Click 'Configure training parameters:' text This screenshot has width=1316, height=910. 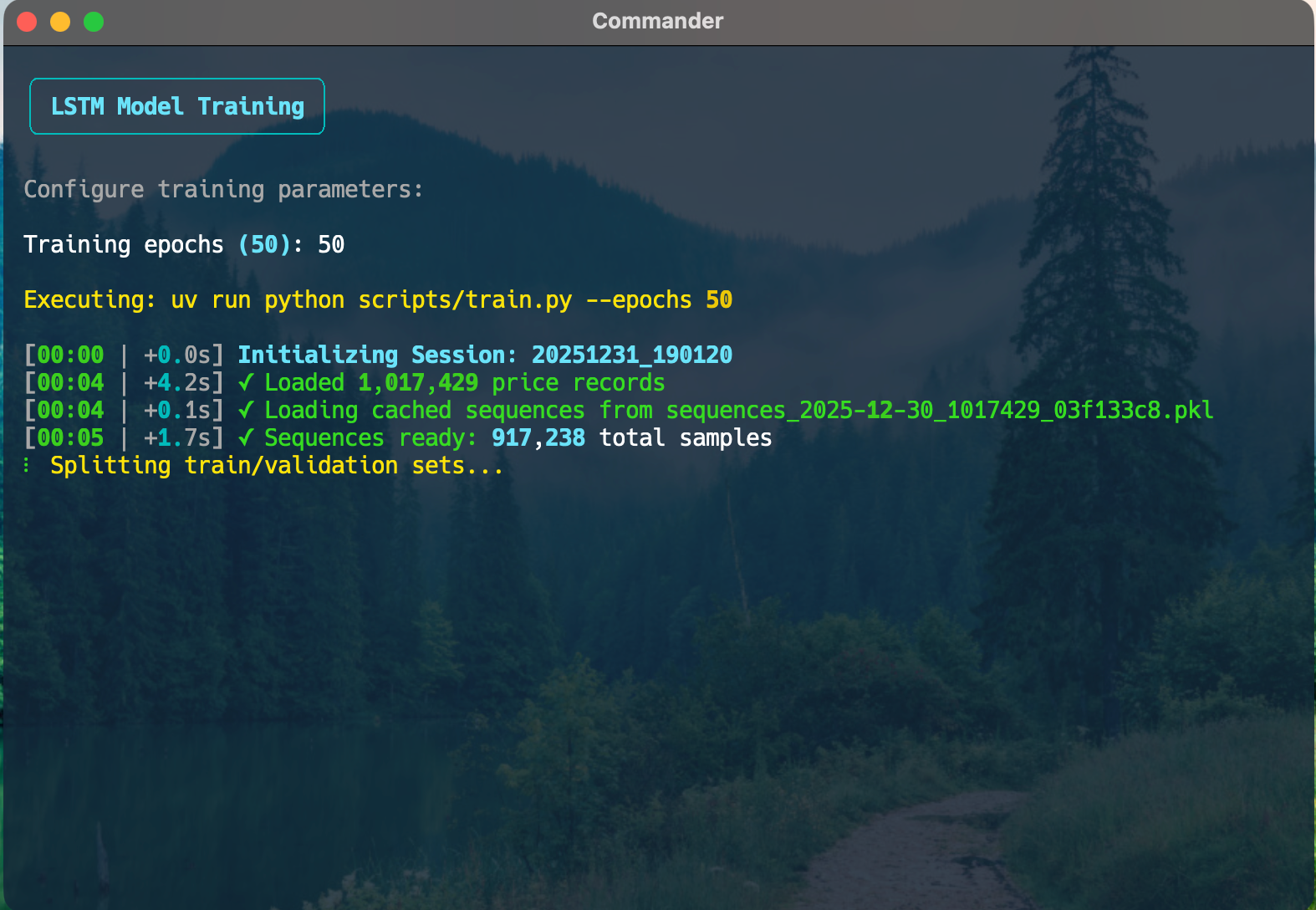[223, 190]
